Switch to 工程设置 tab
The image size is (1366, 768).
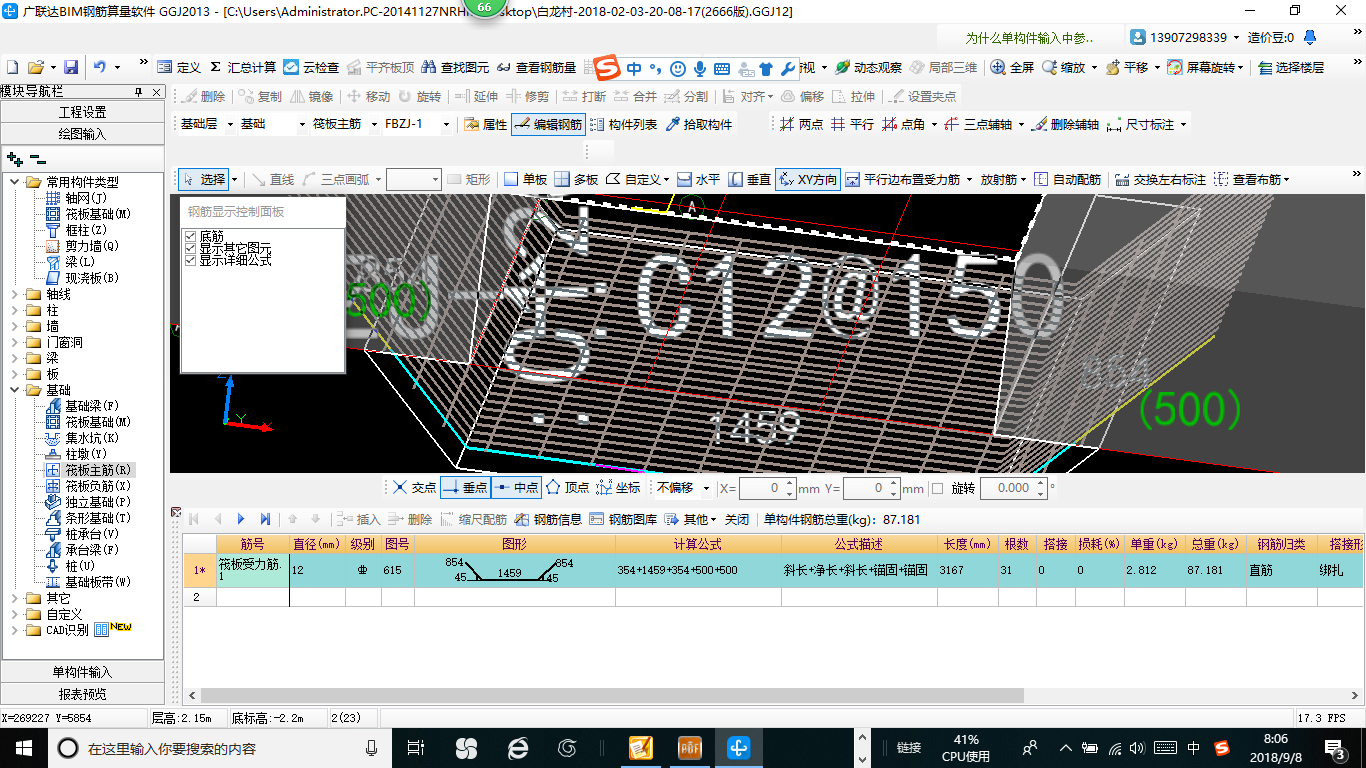coord(82,112)
